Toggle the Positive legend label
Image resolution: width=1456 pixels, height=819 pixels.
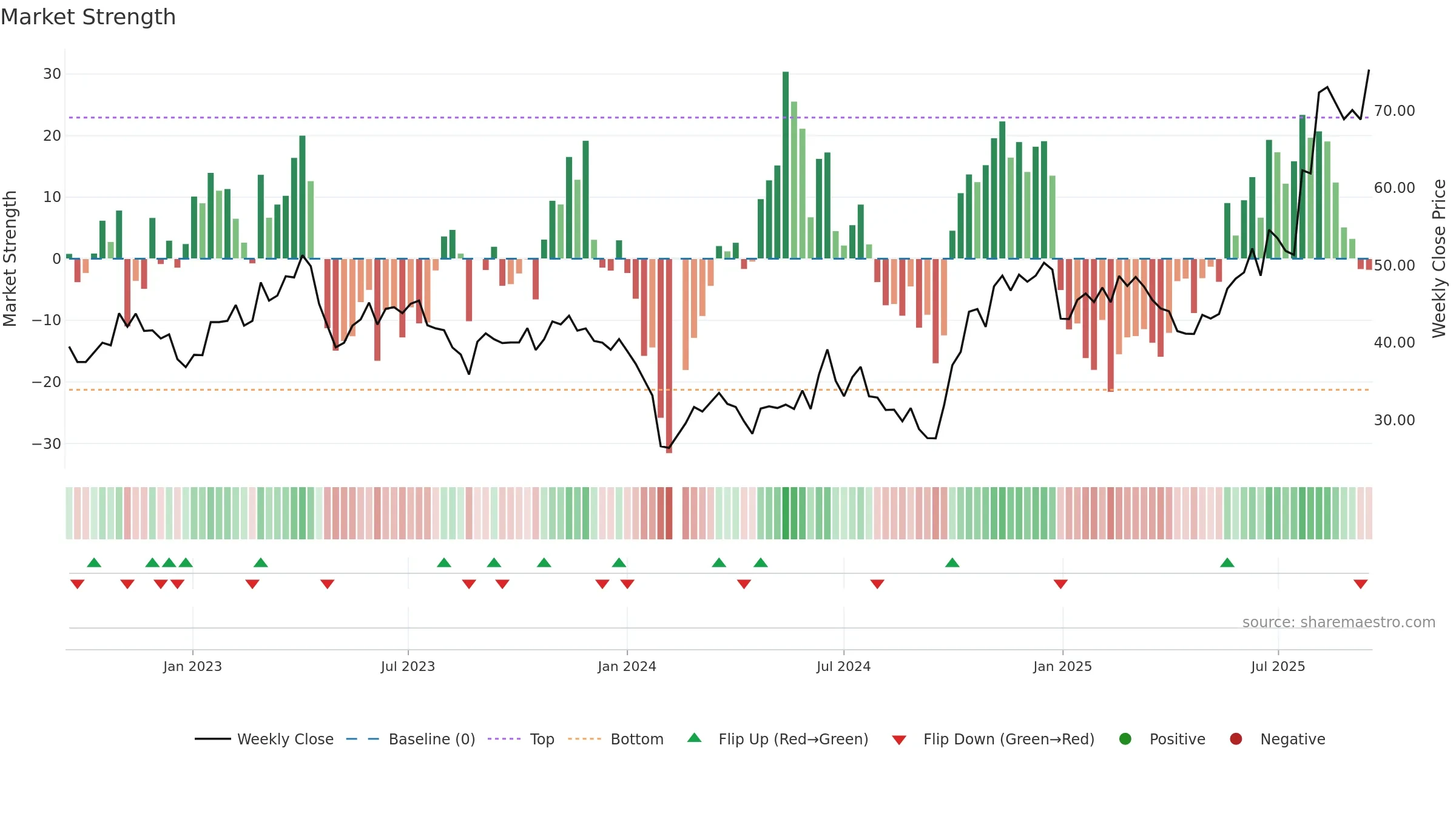pos(1178,739)
